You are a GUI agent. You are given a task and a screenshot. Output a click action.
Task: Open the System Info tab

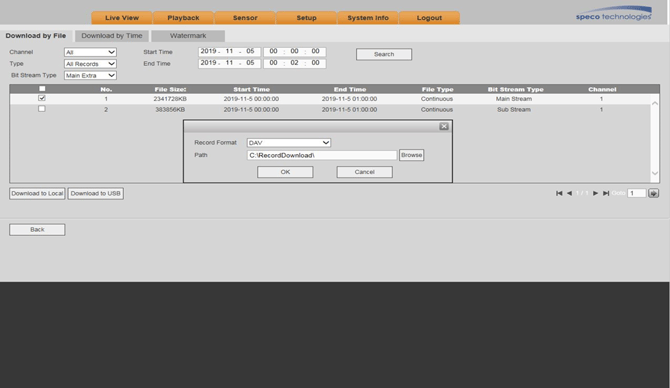tap(368, 18)
